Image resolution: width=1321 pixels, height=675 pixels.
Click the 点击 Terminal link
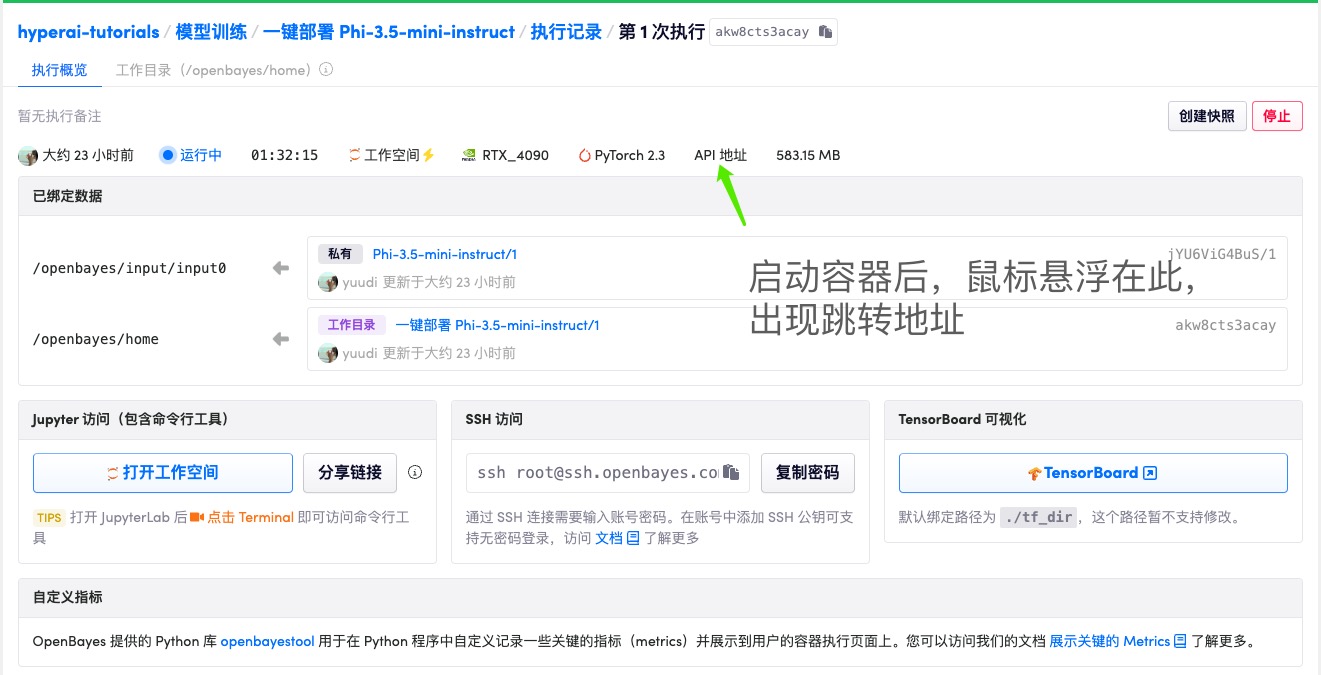(x=251, y=517)
